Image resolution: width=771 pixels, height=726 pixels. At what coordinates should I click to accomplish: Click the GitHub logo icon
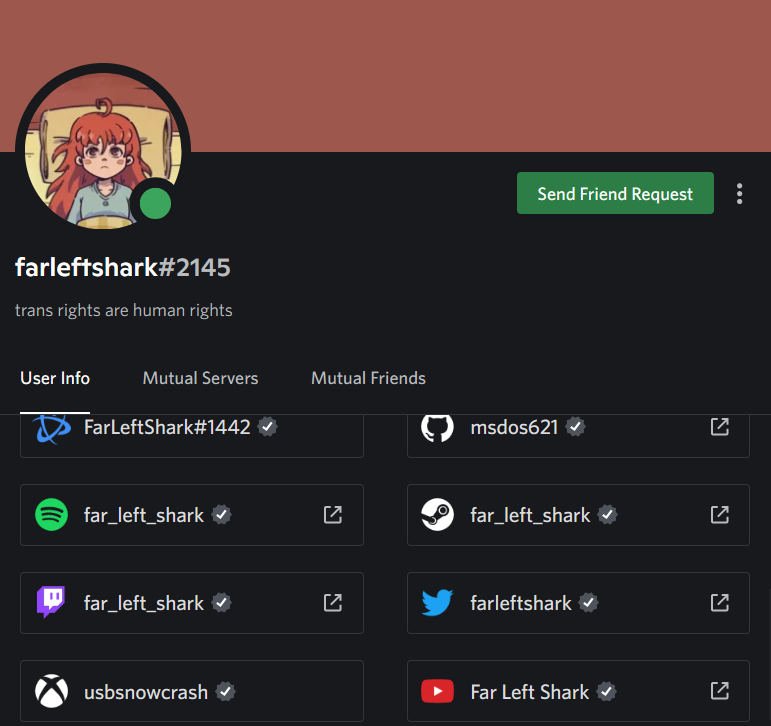[x=438, y=427]
